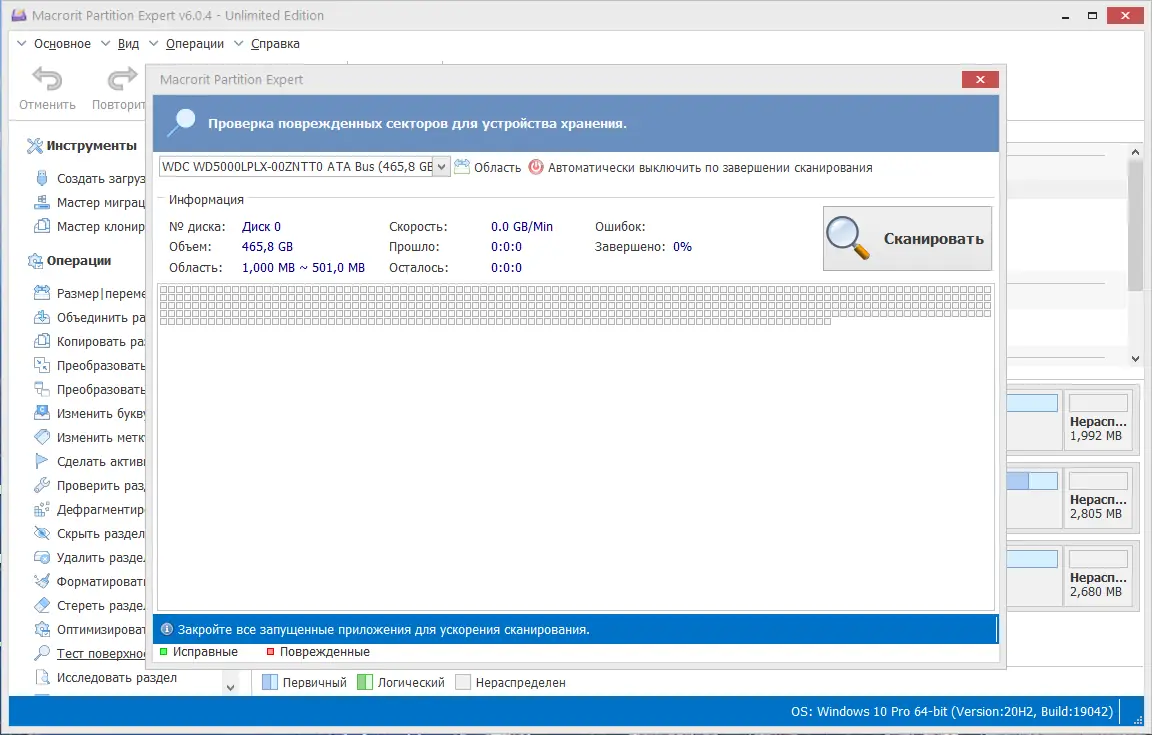Click the Первичный blue legend swatch
The image size is (1152, 735).
pyautogui.click(x=270, y=682)
